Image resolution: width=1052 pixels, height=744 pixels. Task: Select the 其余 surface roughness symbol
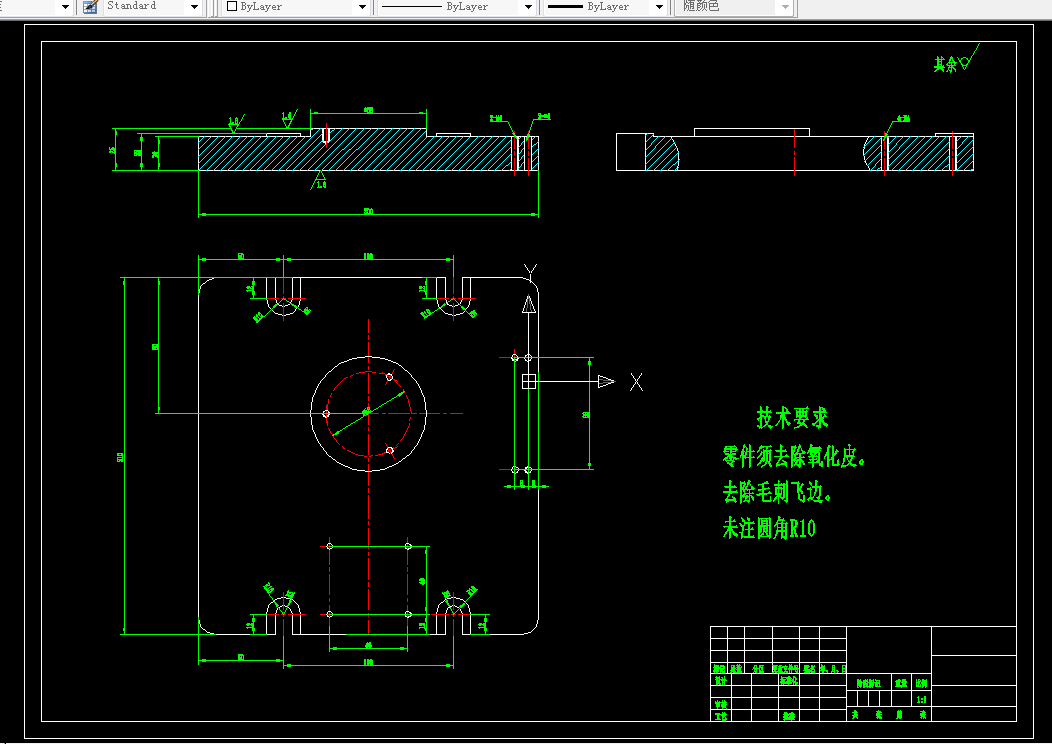(966, 63)
